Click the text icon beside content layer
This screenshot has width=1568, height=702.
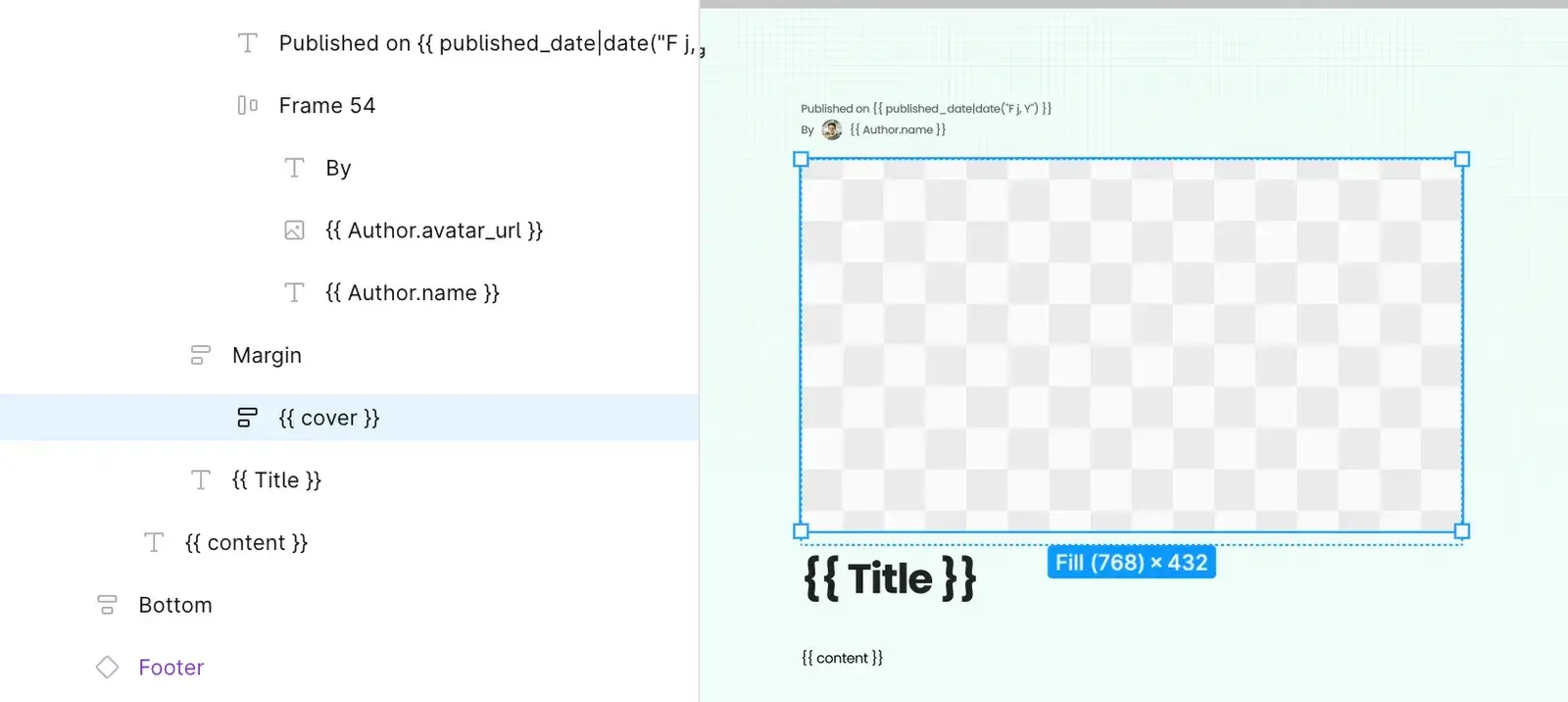click(x=154, y=542)
